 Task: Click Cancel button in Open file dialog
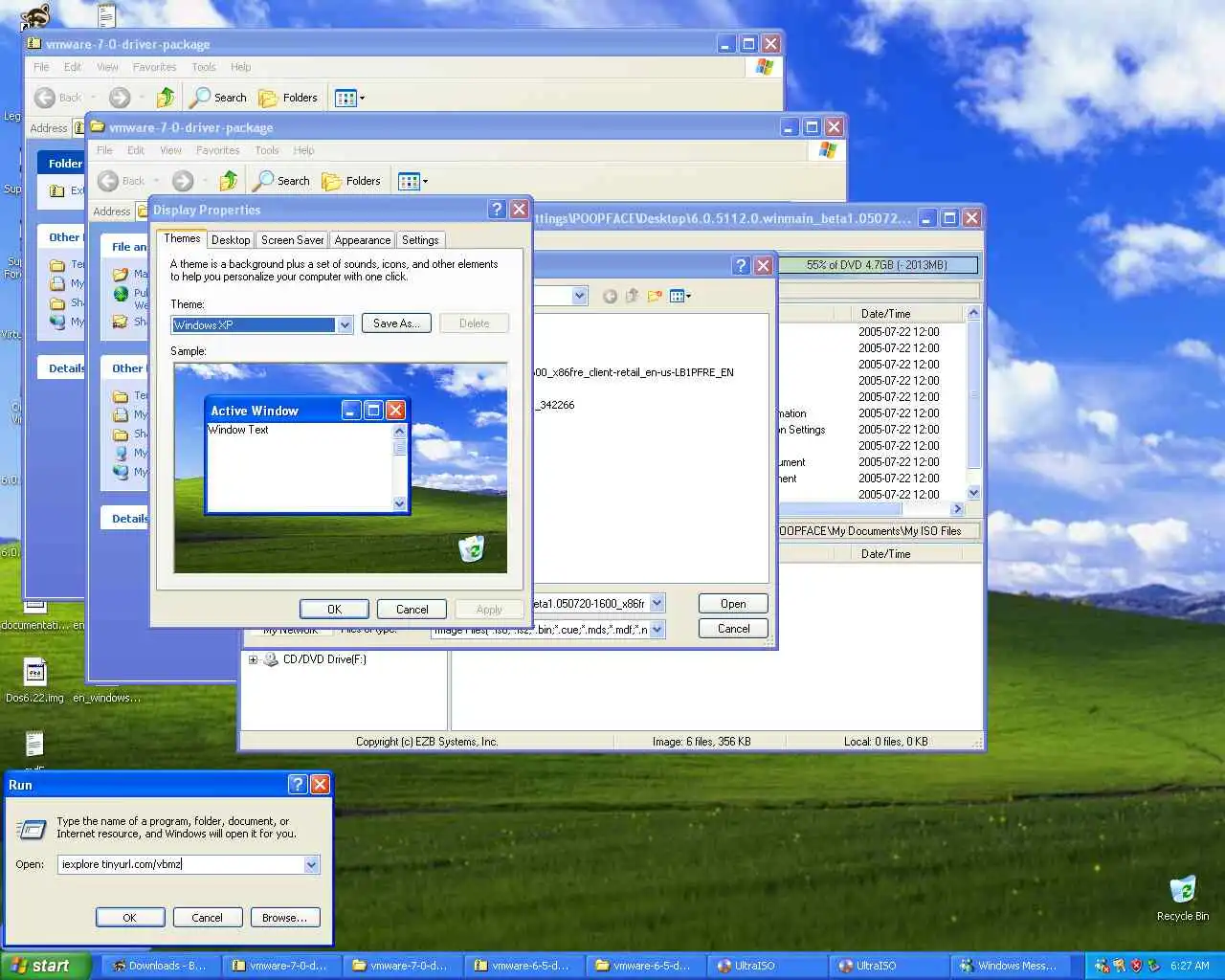click(733, 629)
